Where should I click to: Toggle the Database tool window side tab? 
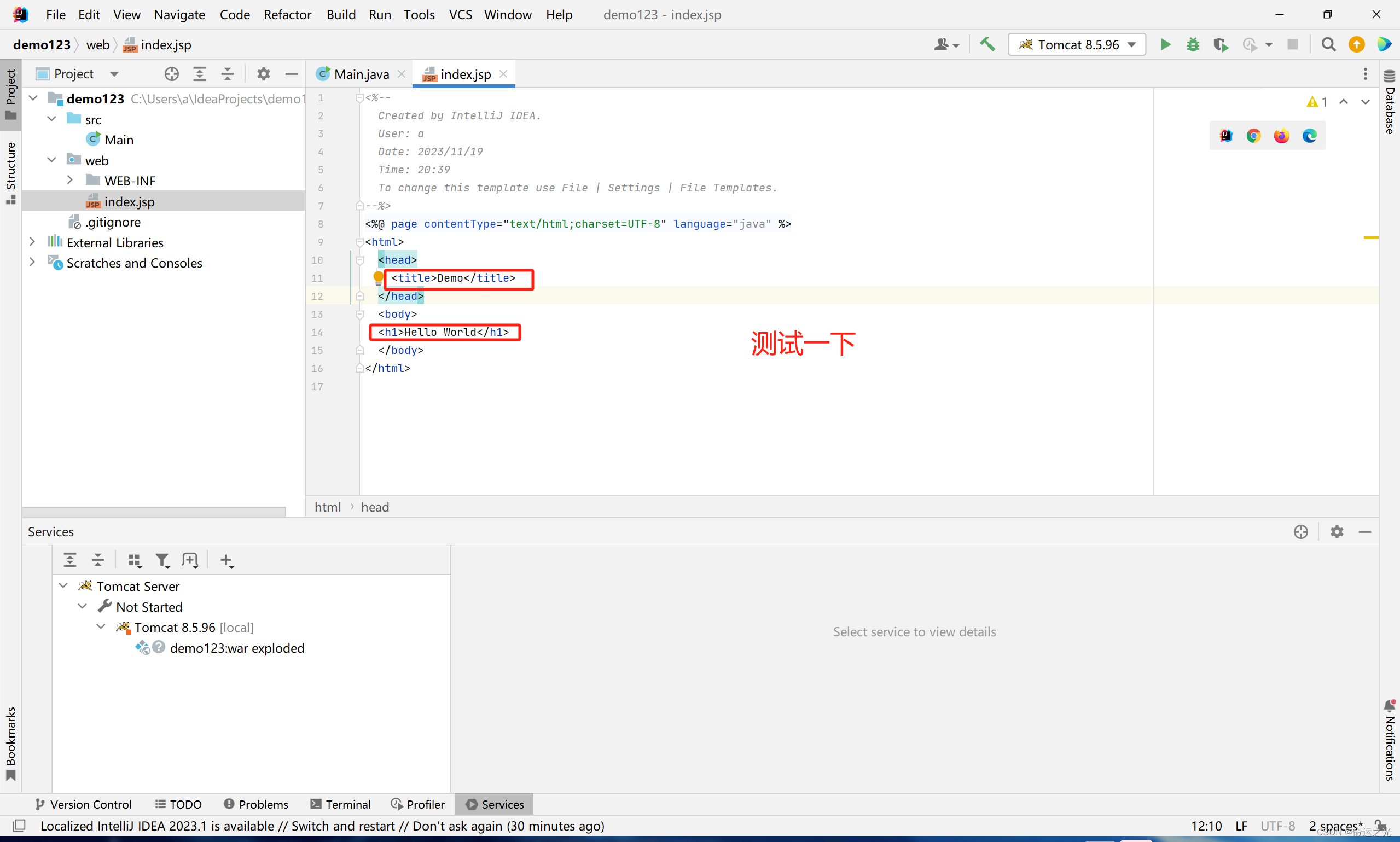[x=1389, y=102]
